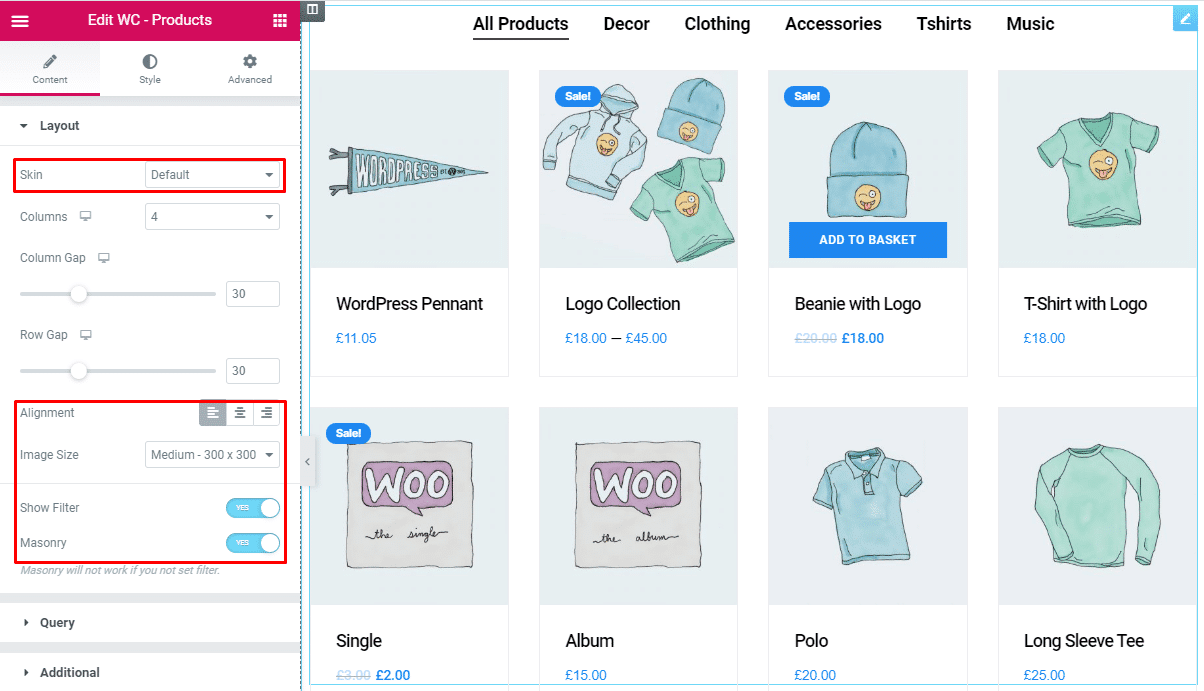Image resolution: width=1204 pixels, height=691 pixels.
Task: Click the Add to Basket button
Action: pyautogui.click(x=867, y=240)
